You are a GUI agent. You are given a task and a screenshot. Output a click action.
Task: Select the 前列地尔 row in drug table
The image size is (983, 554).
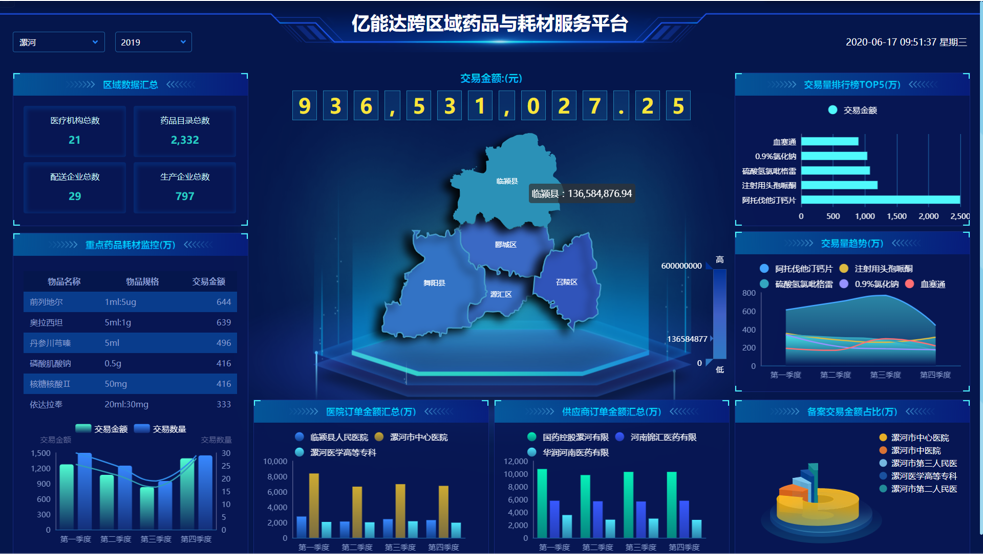(x=130, y=302)
